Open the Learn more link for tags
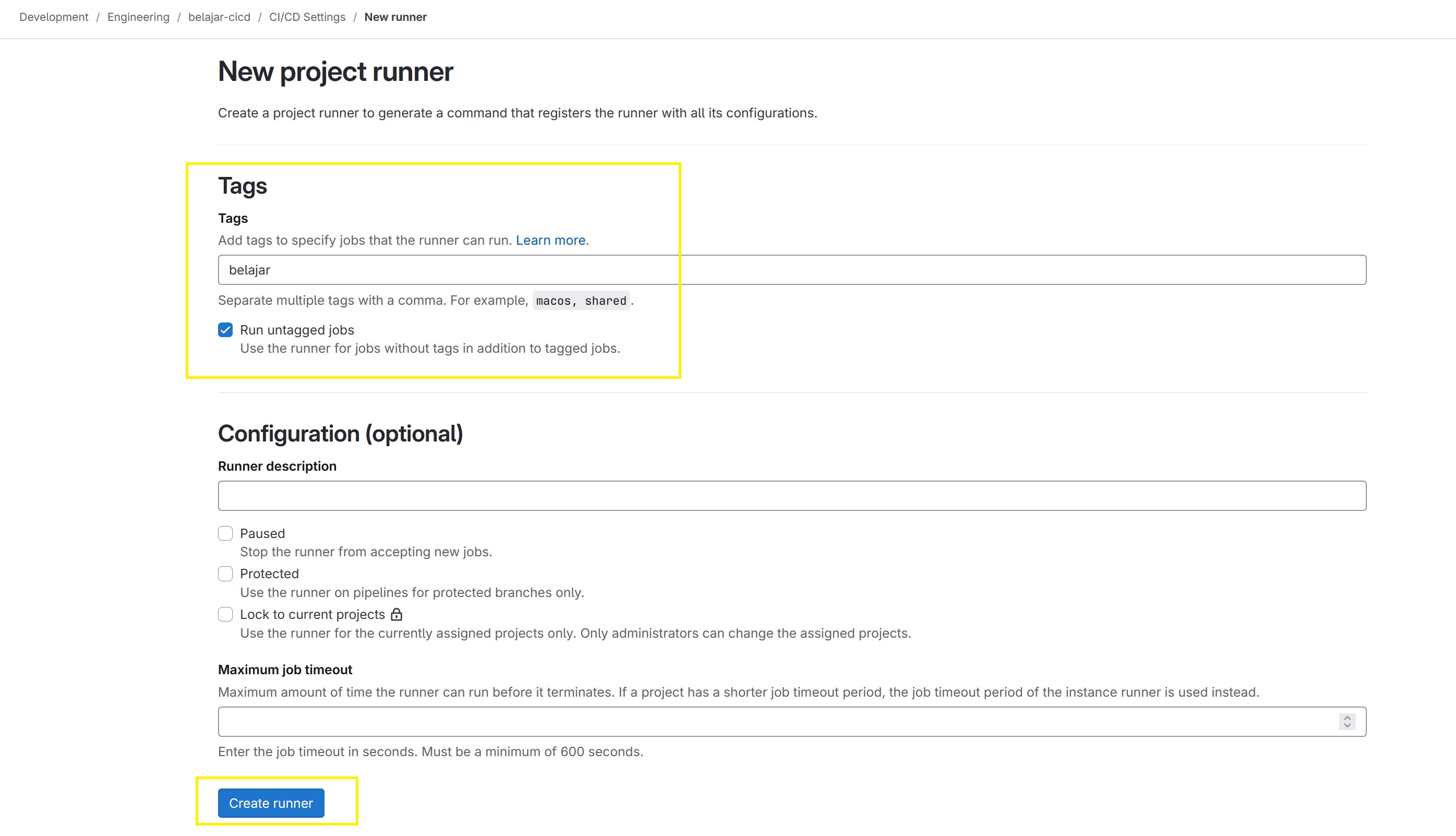1456x836 pixels. [x=550, y=240]
